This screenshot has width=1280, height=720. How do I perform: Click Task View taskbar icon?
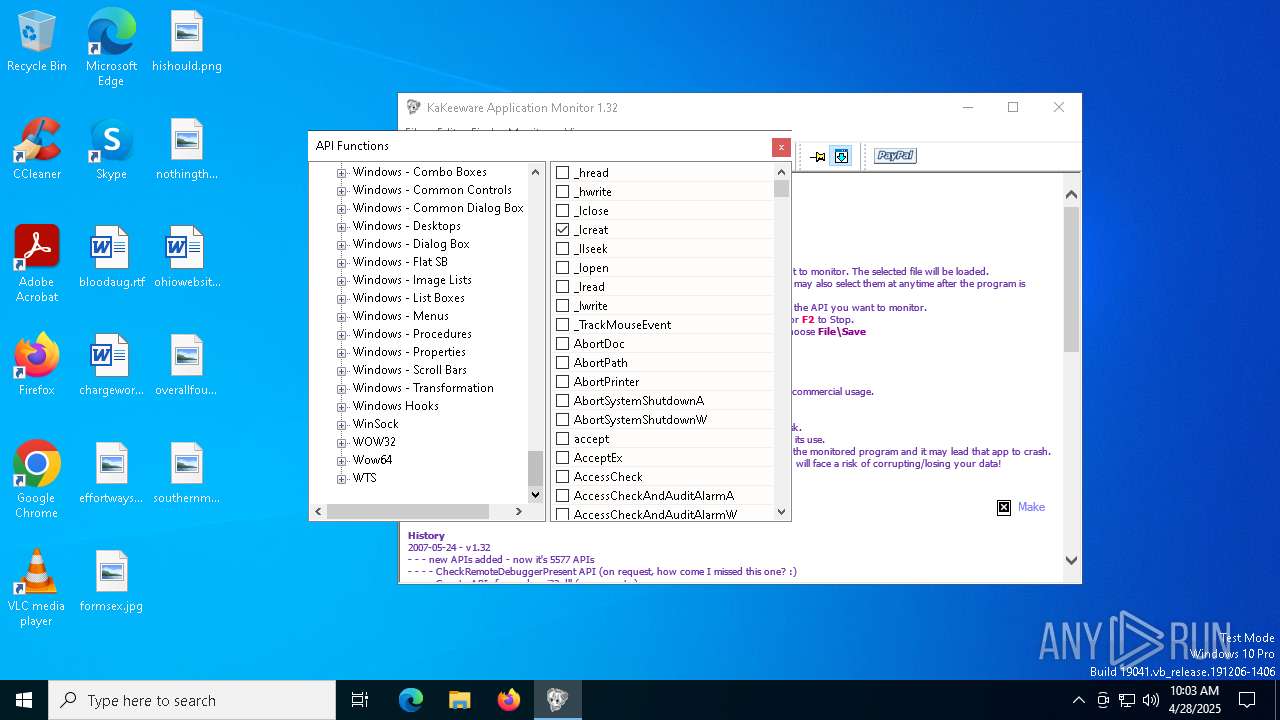tap(360, 700)
